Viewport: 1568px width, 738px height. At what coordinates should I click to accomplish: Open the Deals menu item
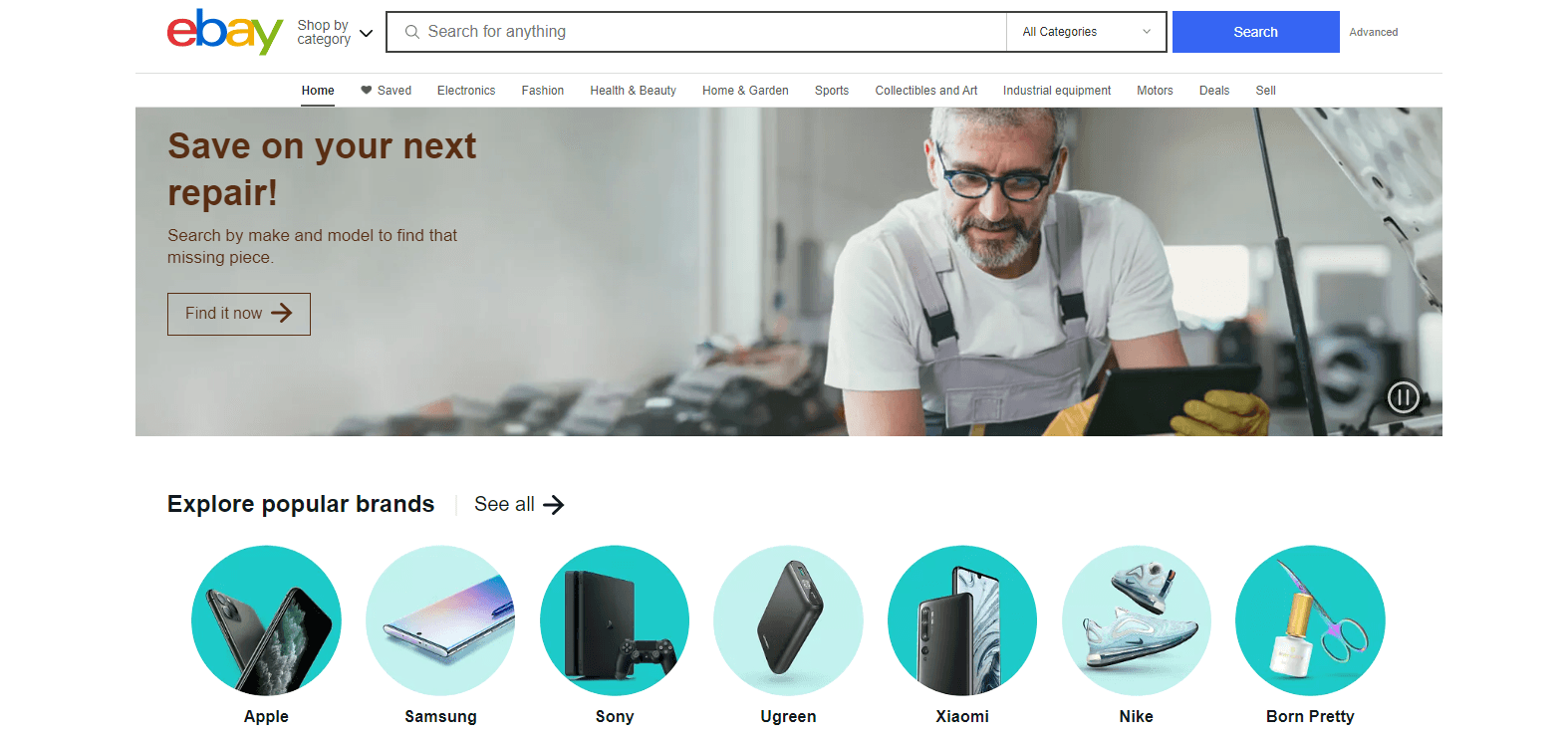[x=1213, y=91]
